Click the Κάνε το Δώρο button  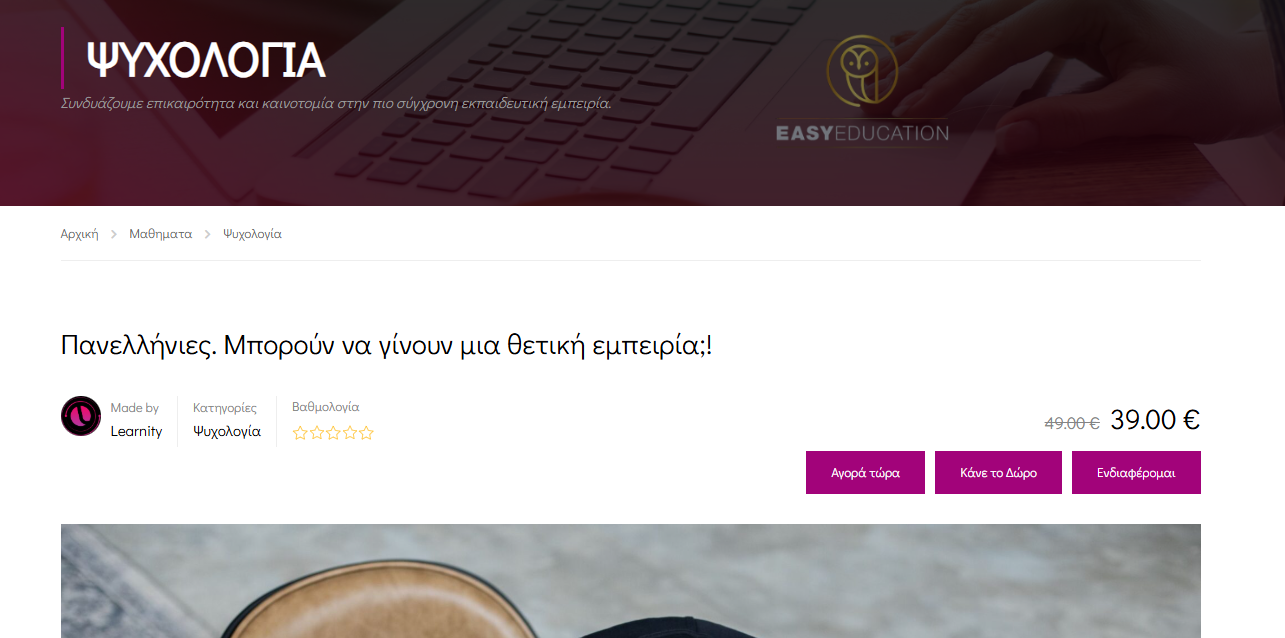(998, 472)
